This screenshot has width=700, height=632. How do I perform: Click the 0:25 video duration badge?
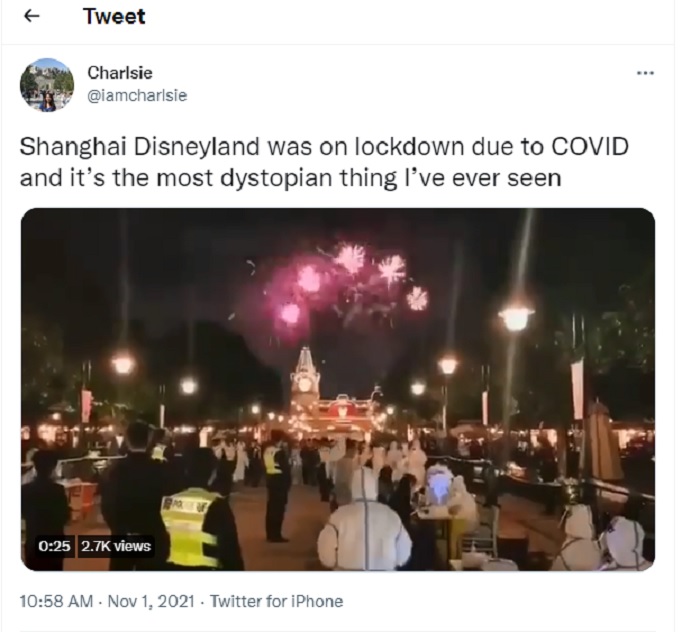[x=54, y=546]
